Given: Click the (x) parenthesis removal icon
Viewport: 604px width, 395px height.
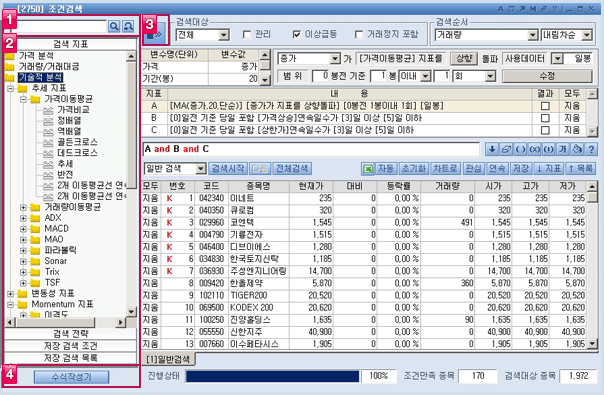Looking at the screenshot, I should [534, 149].
